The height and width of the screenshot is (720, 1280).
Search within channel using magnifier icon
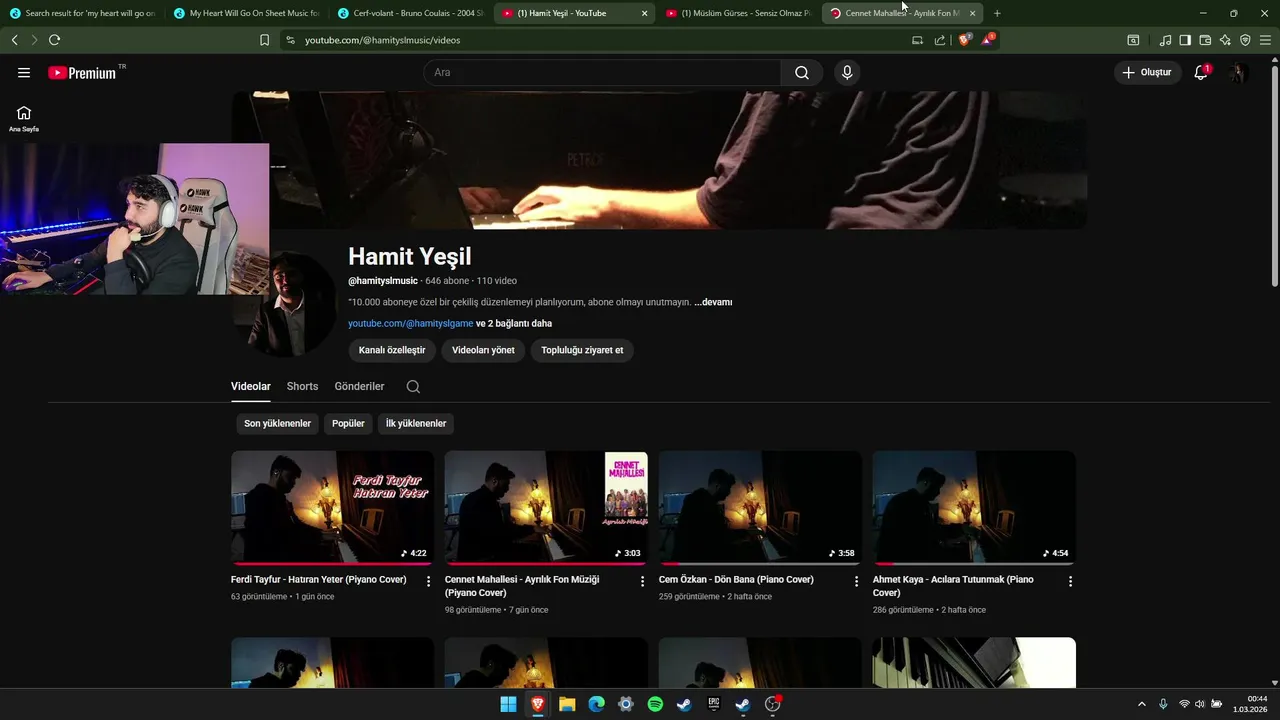point(413,386)
